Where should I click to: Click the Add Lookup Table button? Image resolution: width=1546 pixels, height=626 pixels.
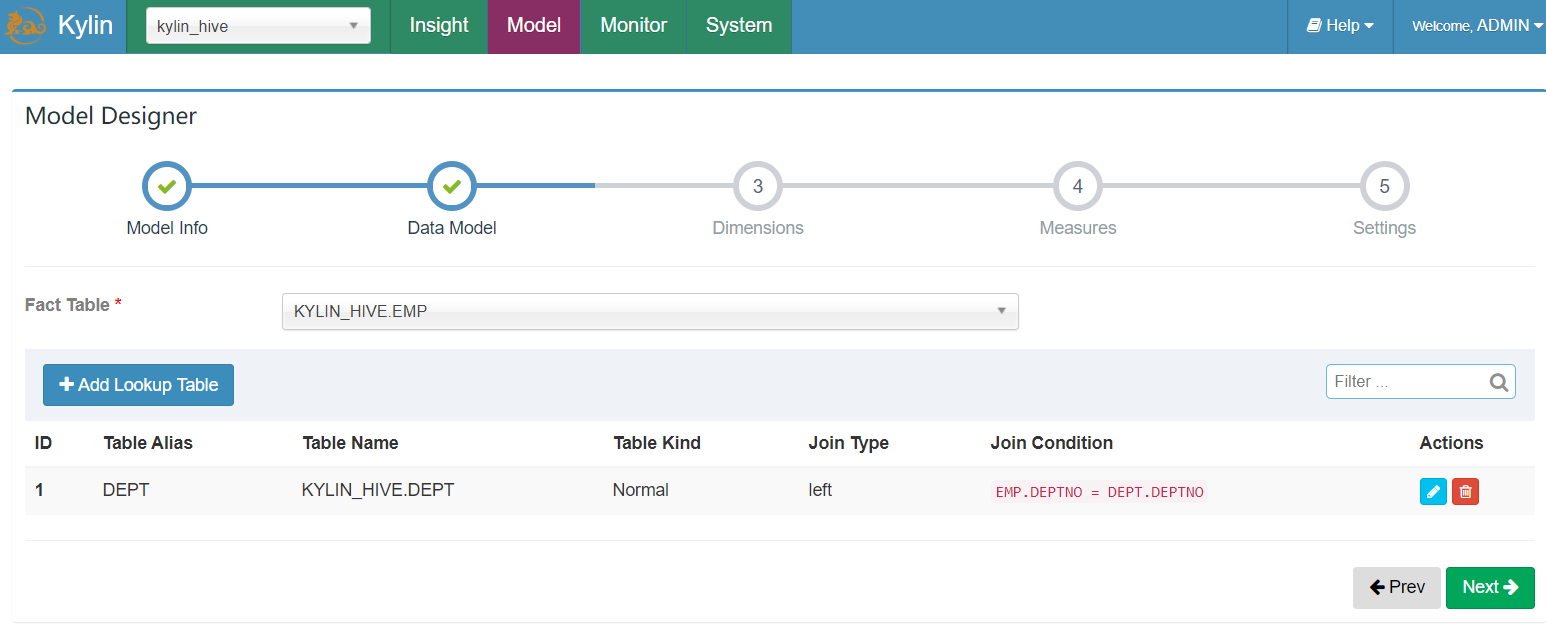138,385
